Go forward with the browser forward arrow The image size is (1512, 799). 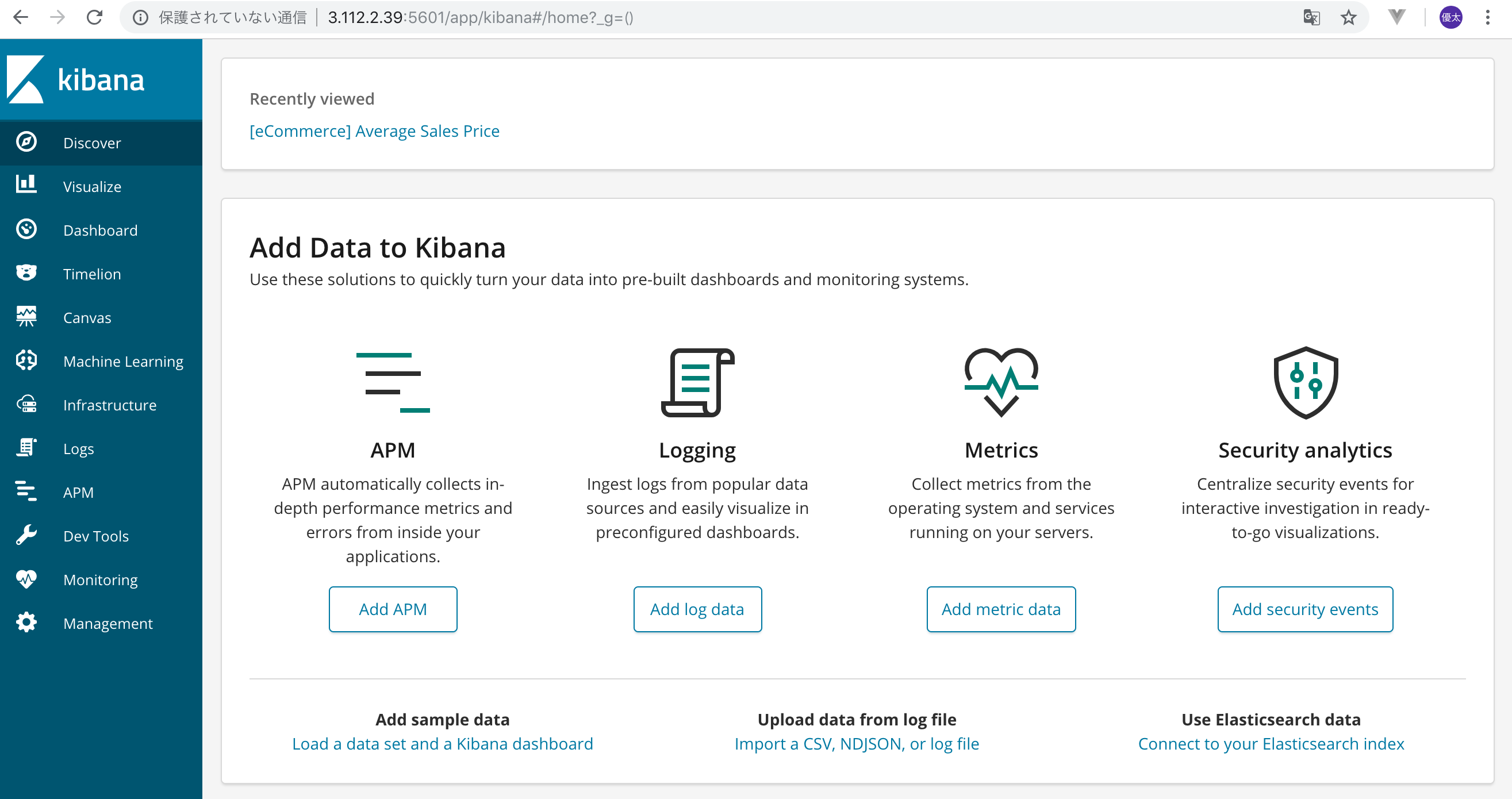[57, 18]
